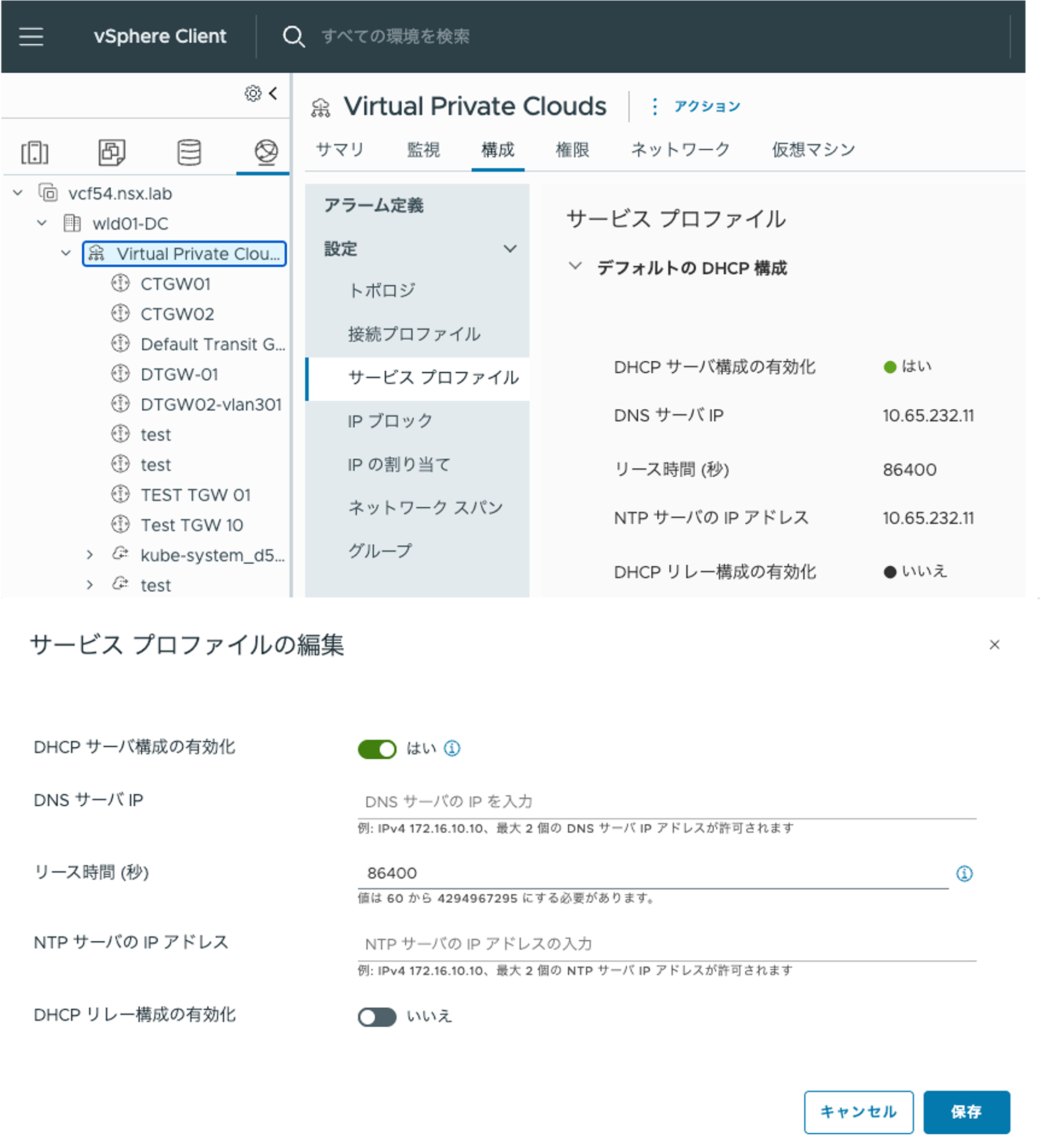
Task: Click the kube-system_d5 VPC icon
Action: 120,554
